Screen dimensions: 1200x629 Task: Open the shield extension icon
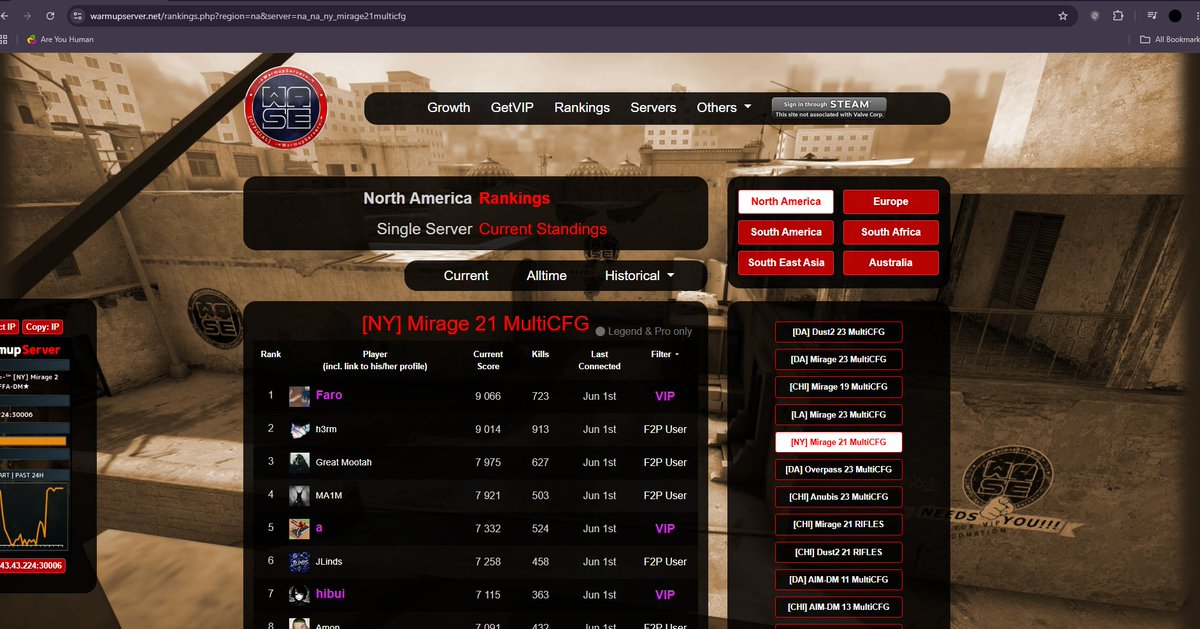click(1095, 16)
